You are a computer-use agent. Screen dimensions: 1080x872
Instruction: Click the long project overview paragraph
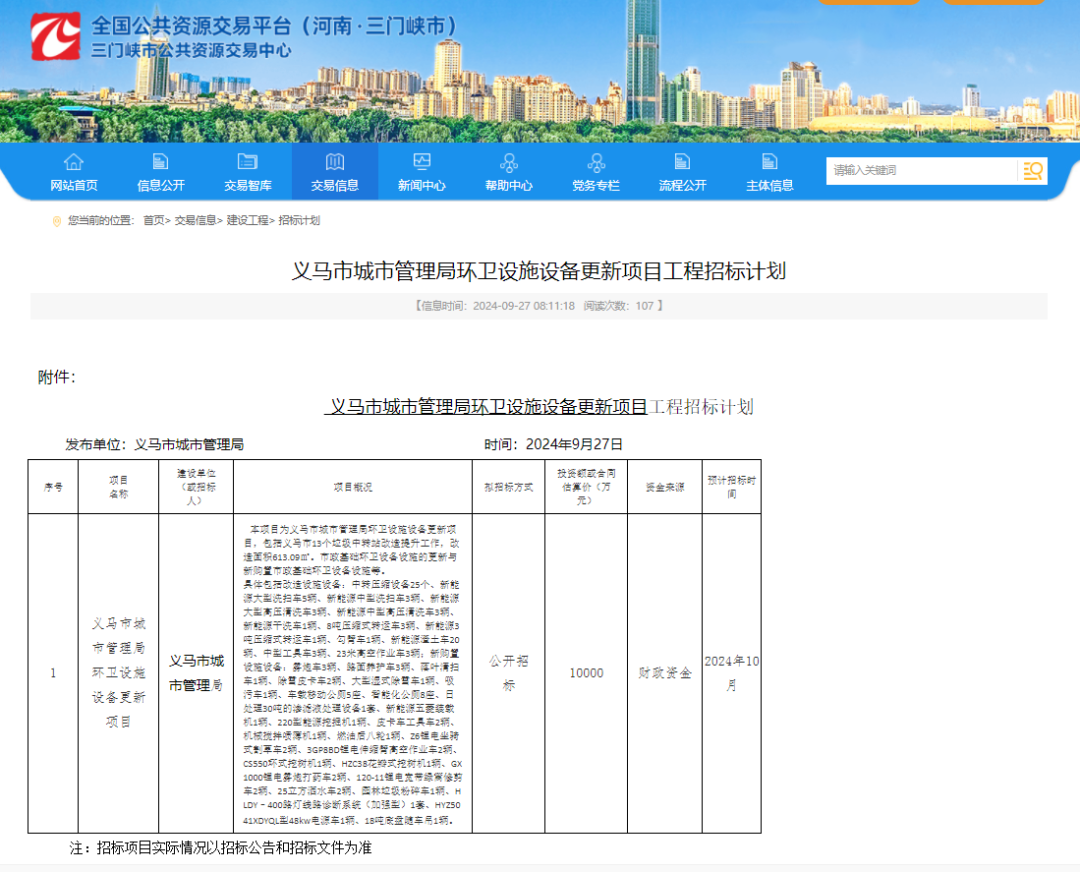pos(352,674)
